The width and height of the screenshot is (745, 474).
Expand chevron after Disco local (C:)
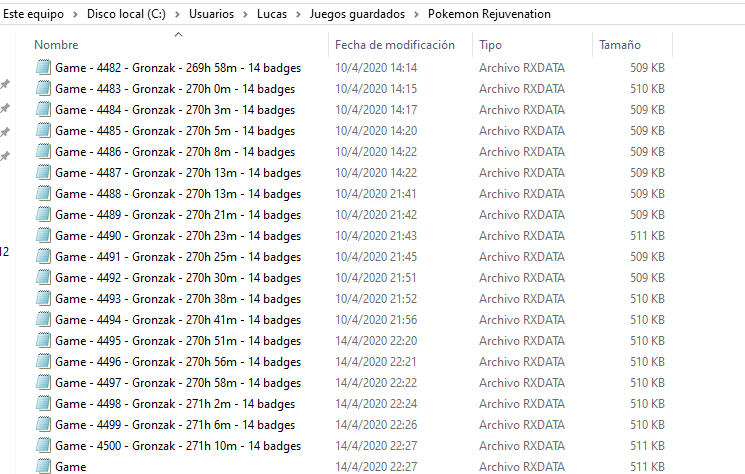tap(177, 14)
